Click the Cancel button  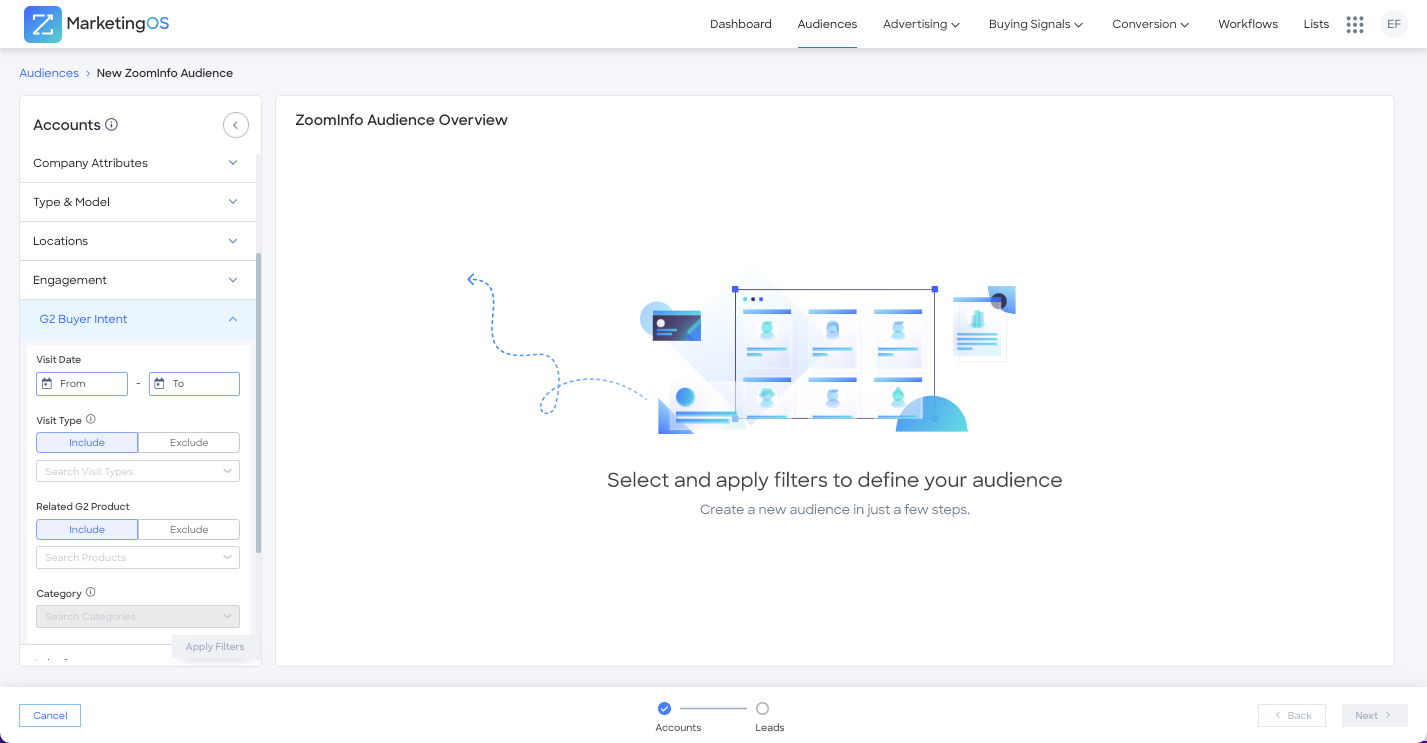[x=50, y=715]
